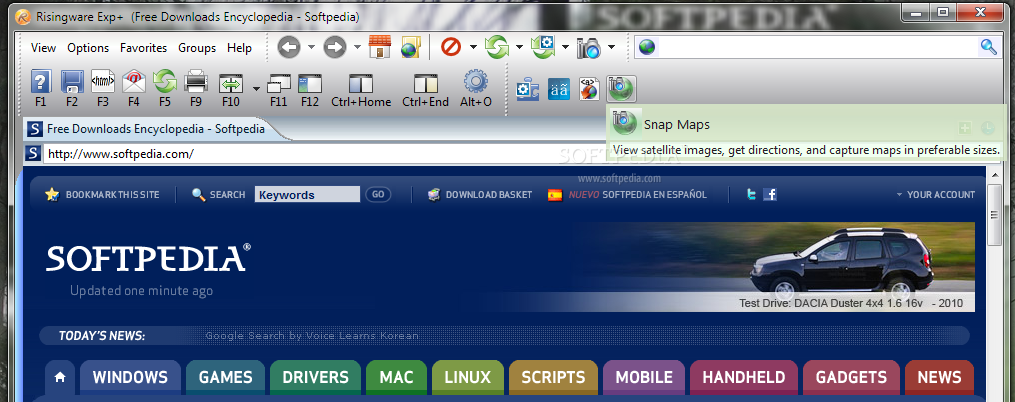Open the Groups menu

tap(197, 48)
